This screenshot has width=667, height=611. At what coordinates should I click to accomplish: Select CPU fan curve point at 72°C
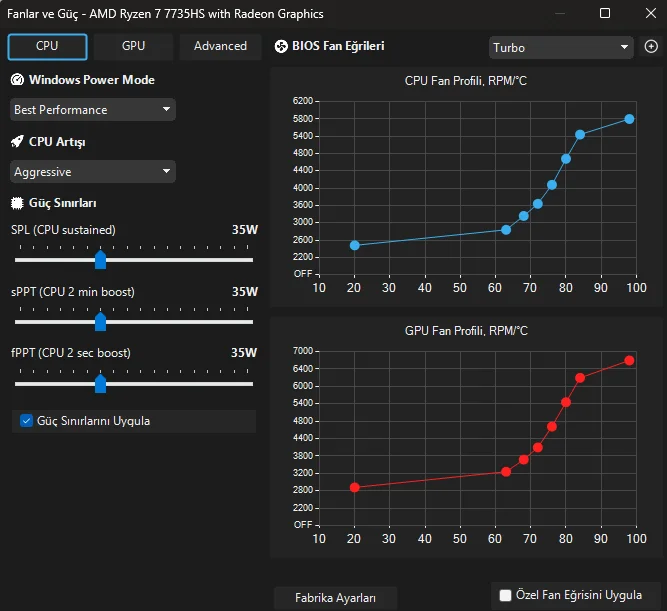pyautogui.click(x=538, y=204)
